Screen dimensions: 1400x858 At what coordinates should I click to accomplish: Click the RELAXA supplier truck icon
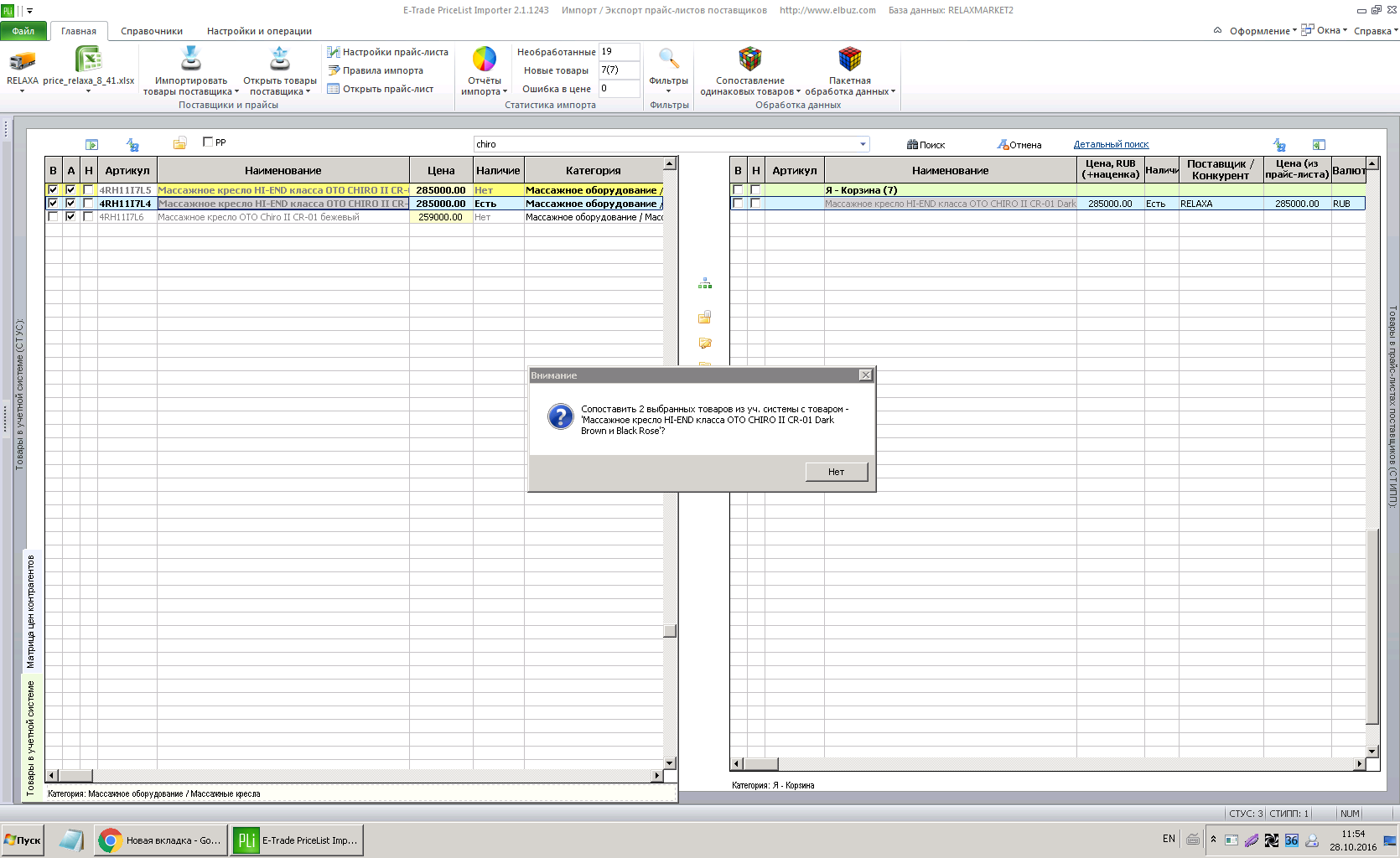coord(22,60)
